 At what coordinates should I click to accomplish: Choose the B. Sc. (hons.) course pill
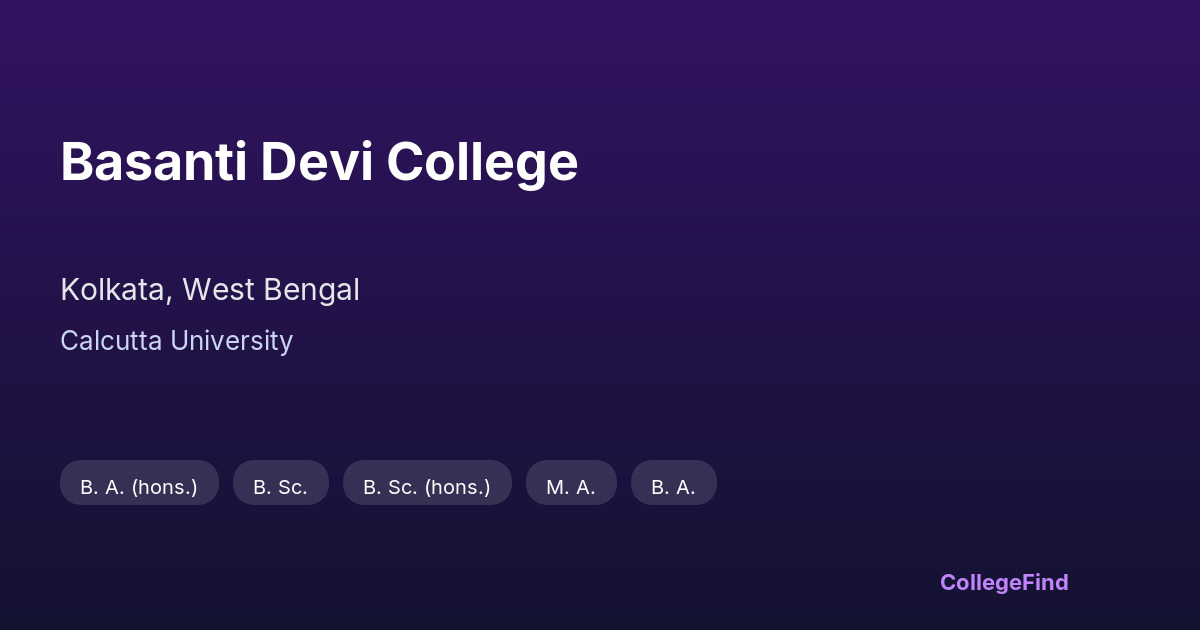pos(427,487)
